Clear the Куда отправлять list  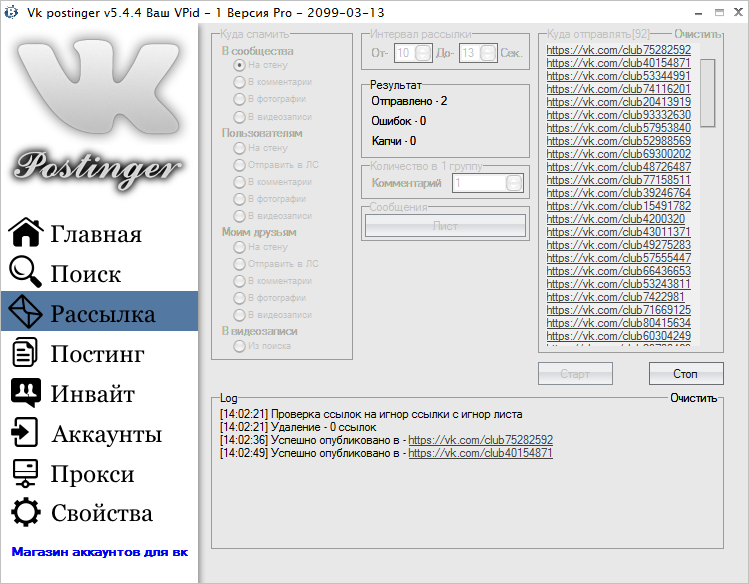[x=697, y=34]
